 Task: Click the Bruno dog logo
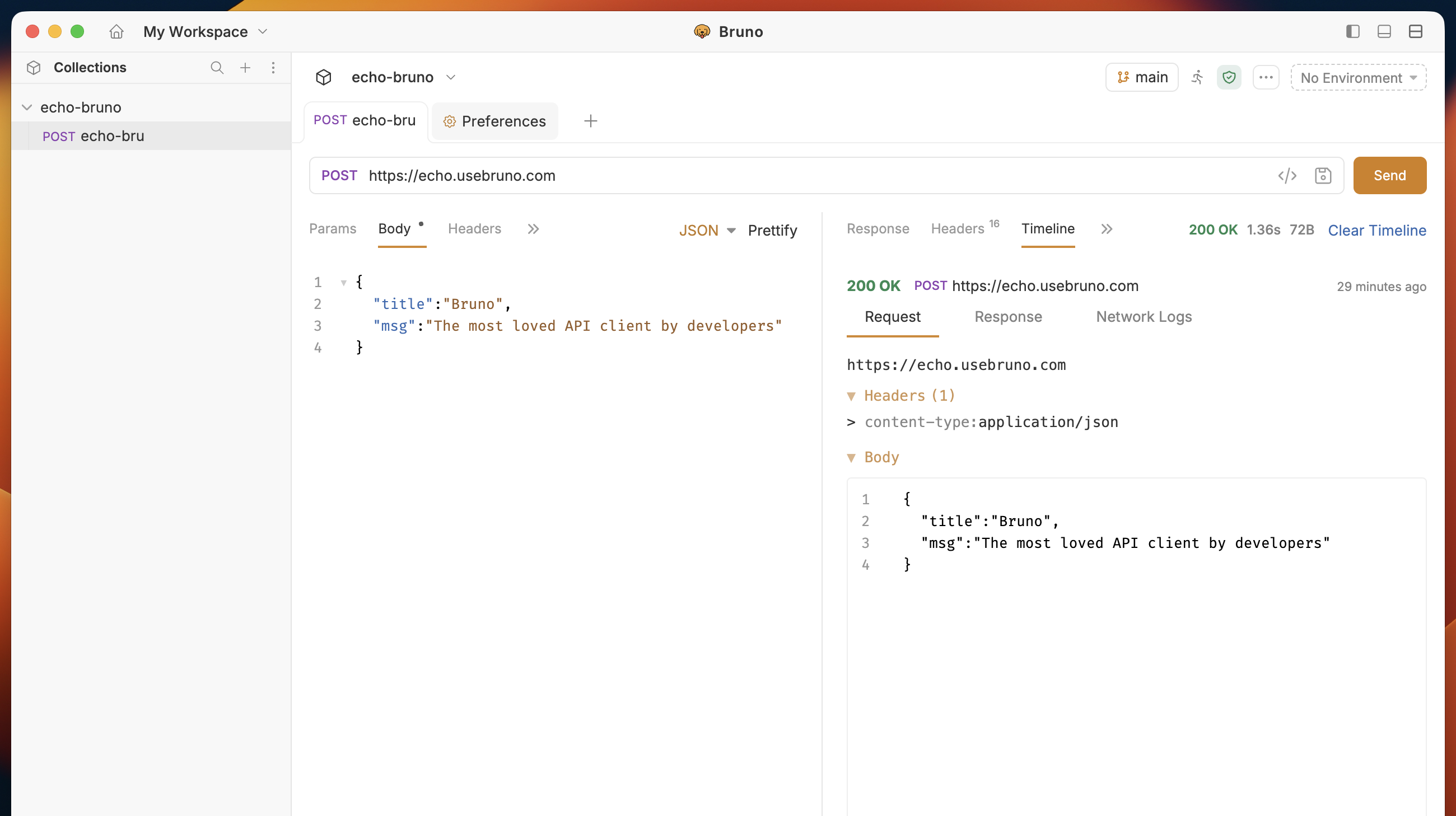[x=702, y=32]
